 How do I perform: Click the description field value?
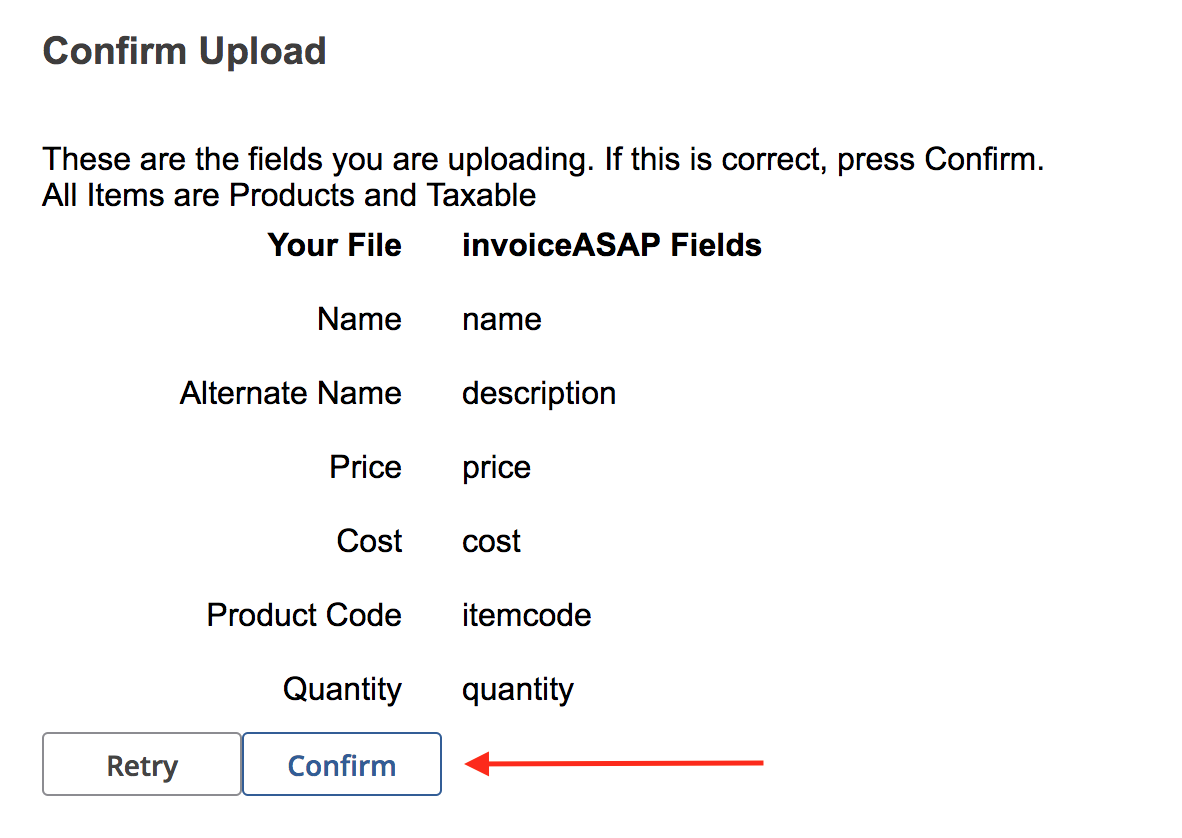coord(538,393)
